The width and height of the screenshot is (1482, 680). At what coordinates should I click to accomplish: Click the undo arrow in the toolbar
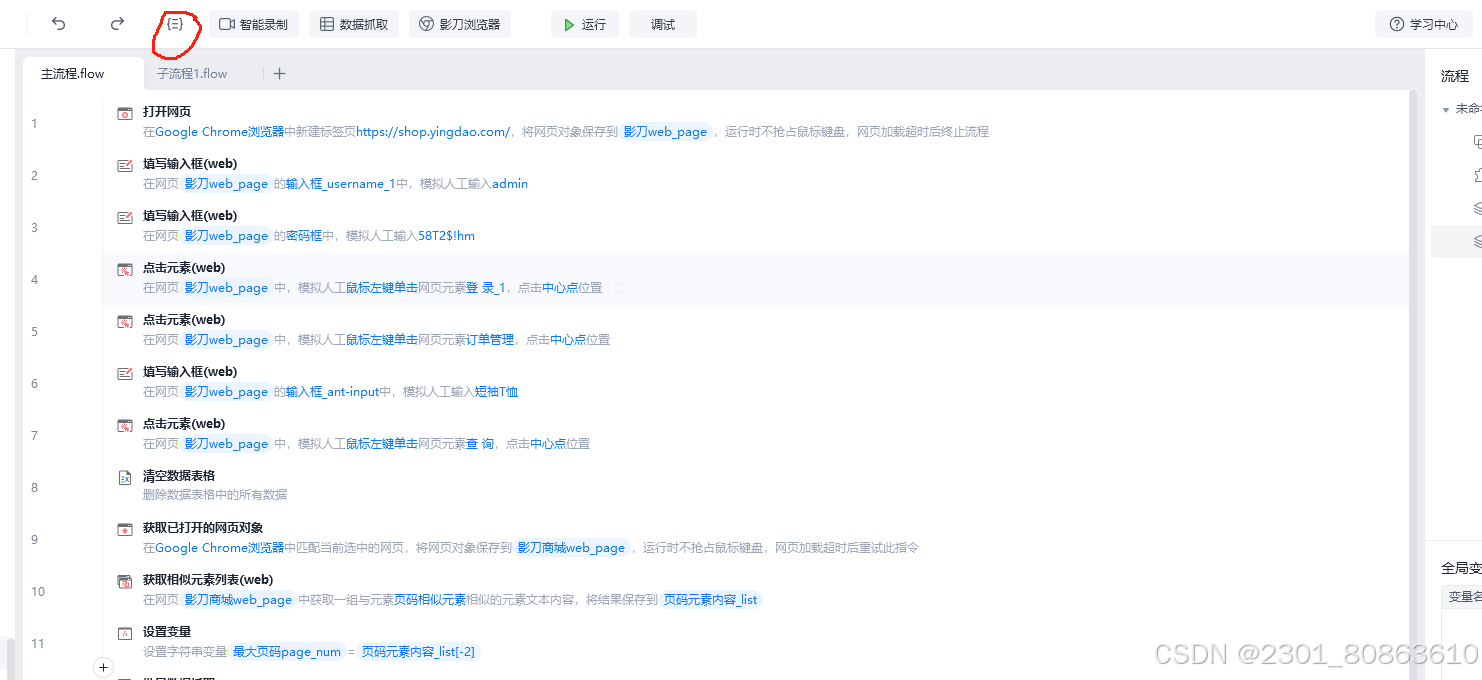59,24
